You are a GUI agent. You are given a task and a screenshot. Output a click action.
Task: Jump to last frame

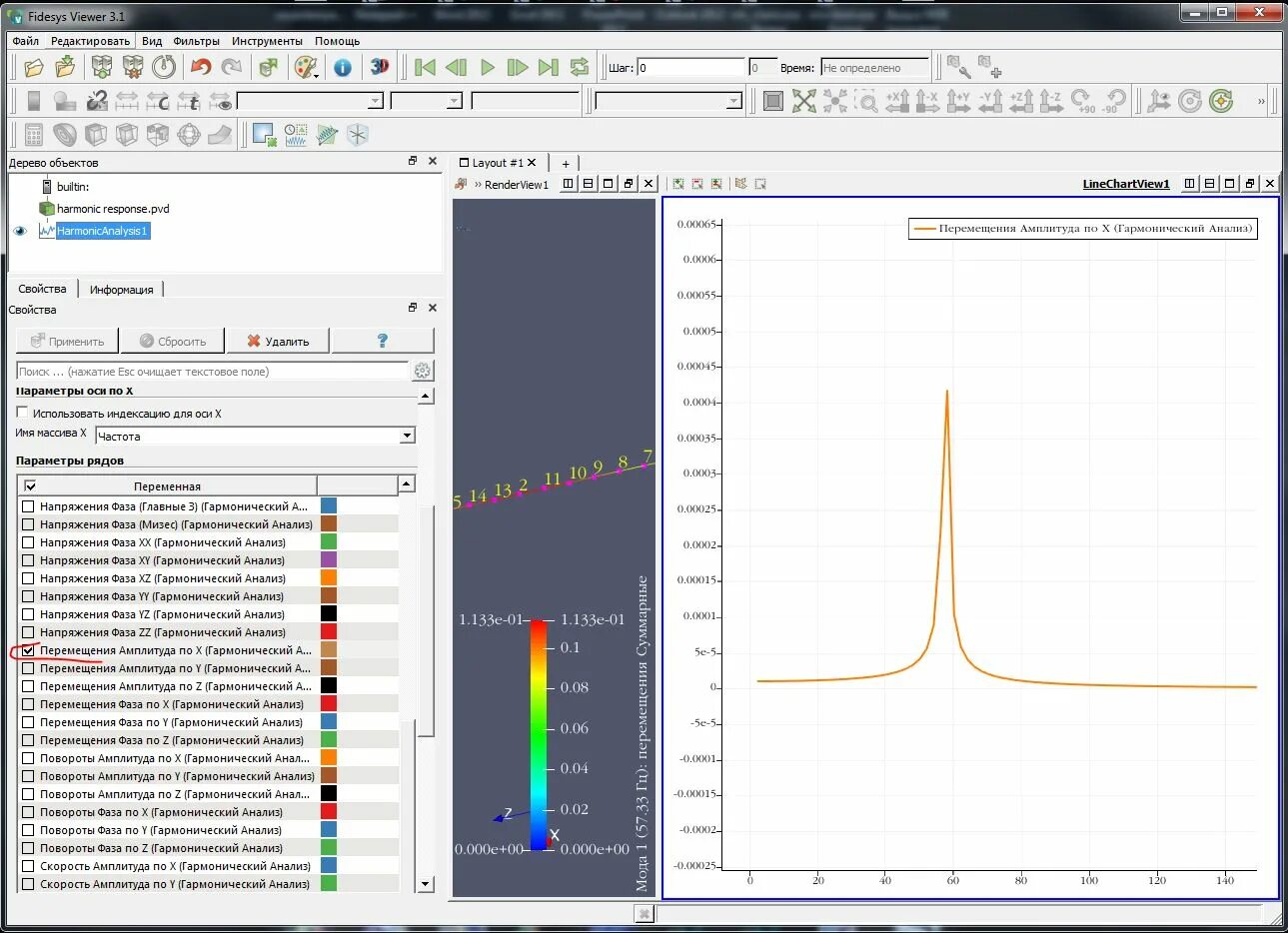[x=549, y=67]
